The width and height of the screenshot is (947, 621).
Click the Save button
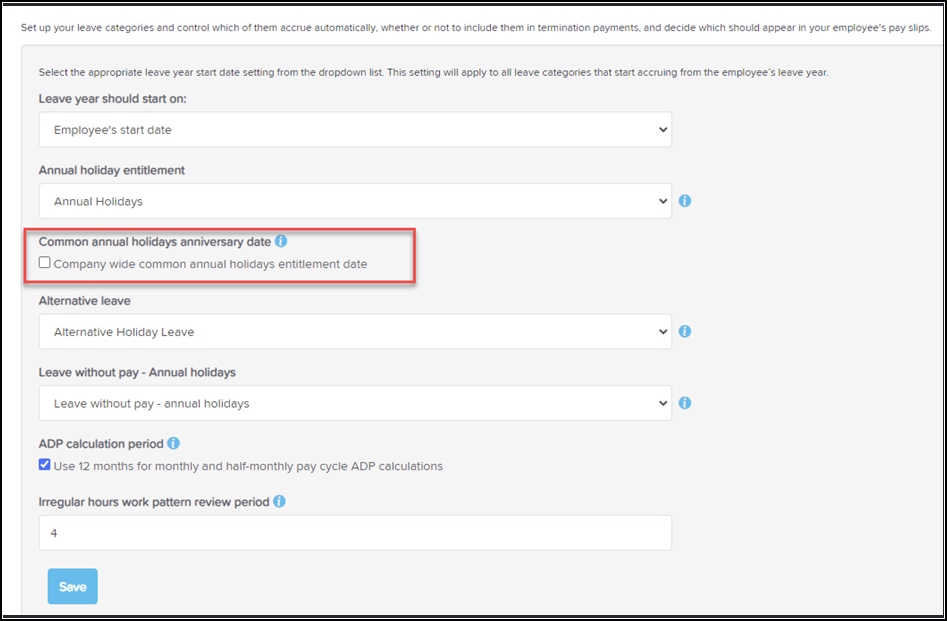[x=72, y=587]
